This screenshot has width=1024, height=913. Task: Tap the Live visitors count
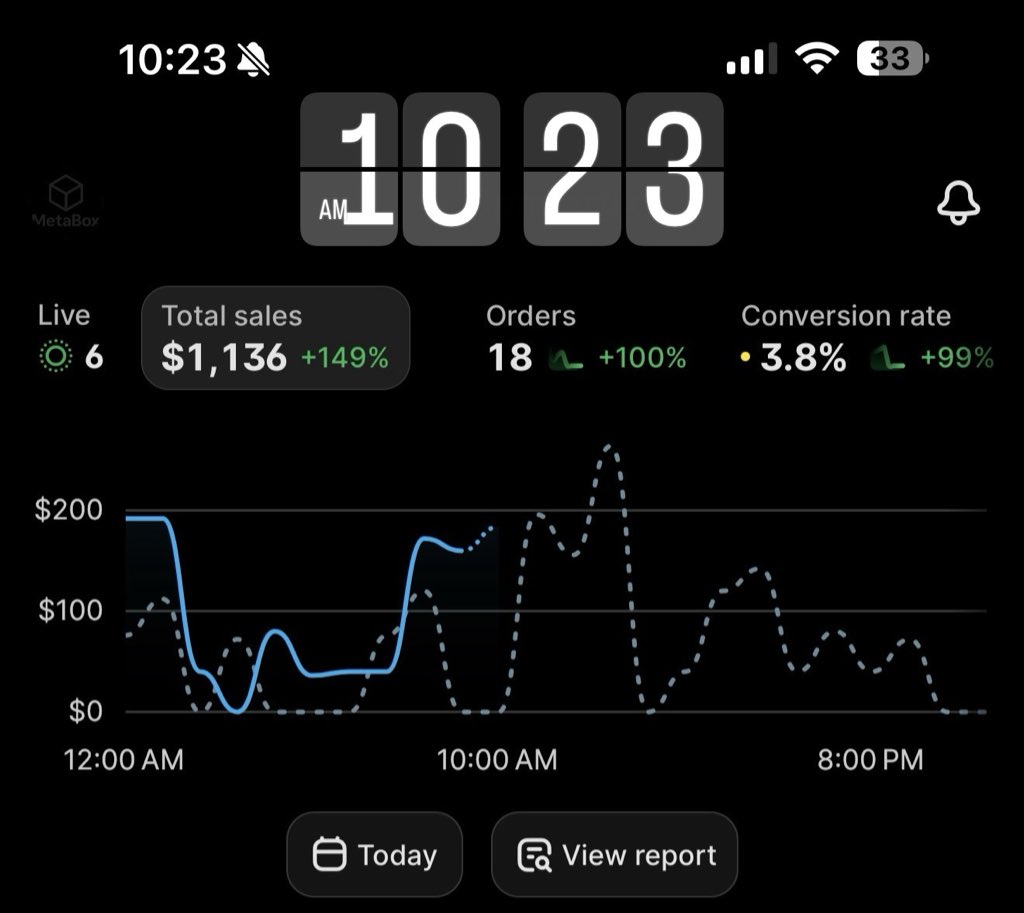point(94,357)
